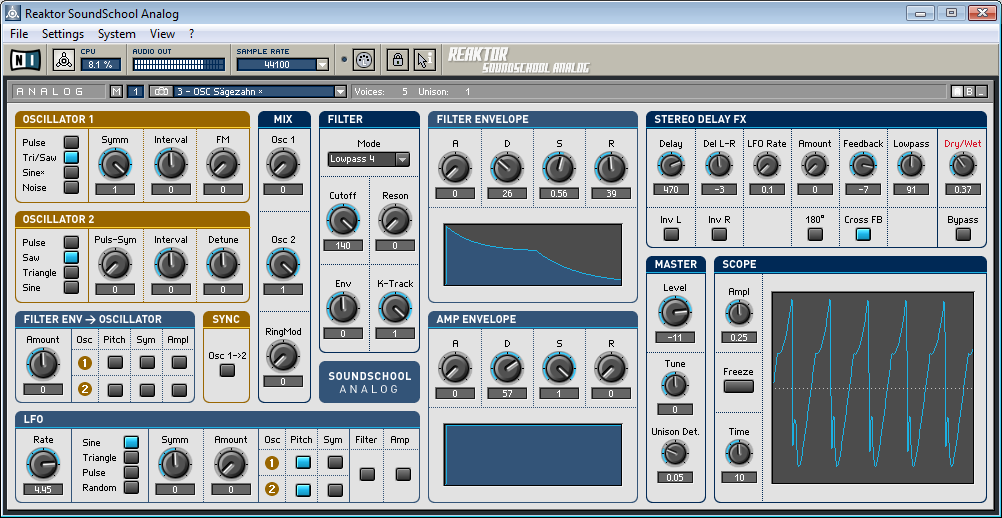
Task: Click the RingMod mix knob
Action: click(283, 356)
